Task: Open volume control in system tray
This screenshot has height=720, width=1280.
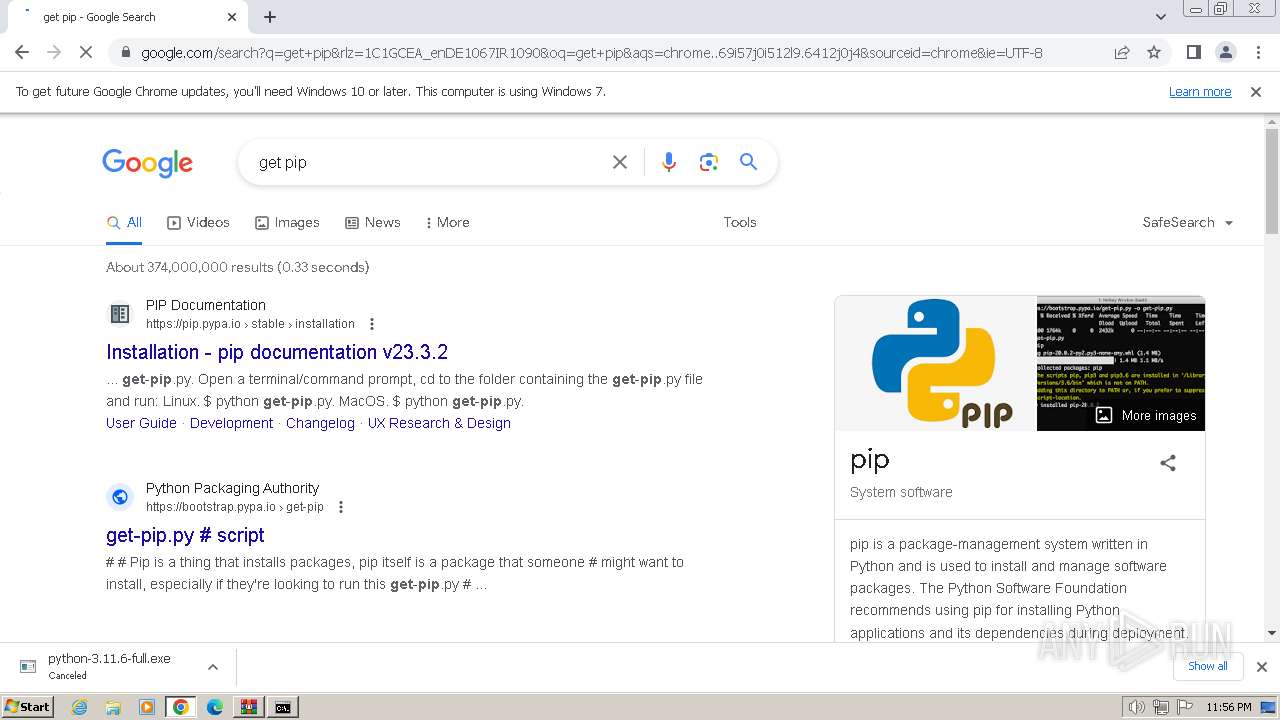Action: [x=1136, y=707]
